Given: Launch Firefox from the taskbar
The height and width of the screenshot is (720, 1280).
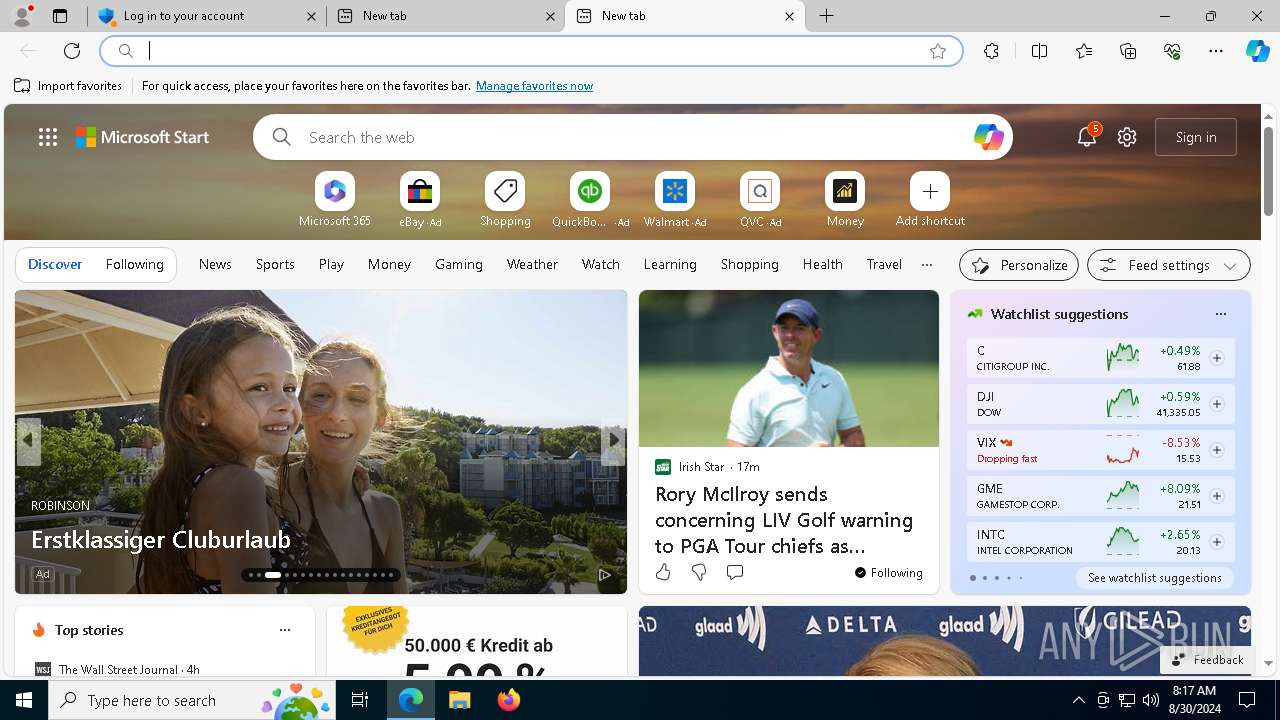Looking at the screenshot, I should [509, 700].
